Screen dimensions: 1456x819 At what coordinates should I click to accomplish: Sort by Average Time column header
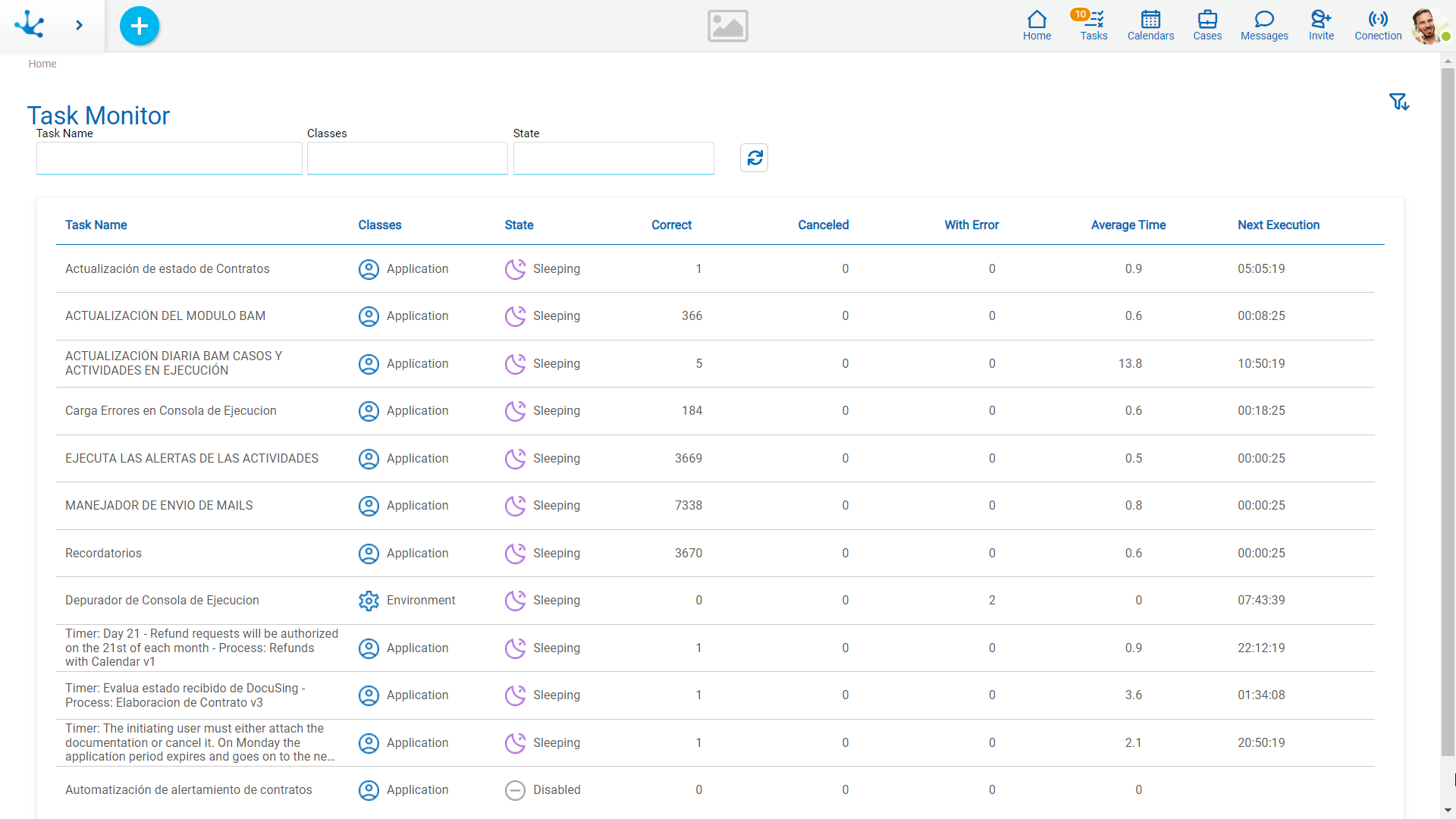pyautogui.click(x=1128, y=225)
